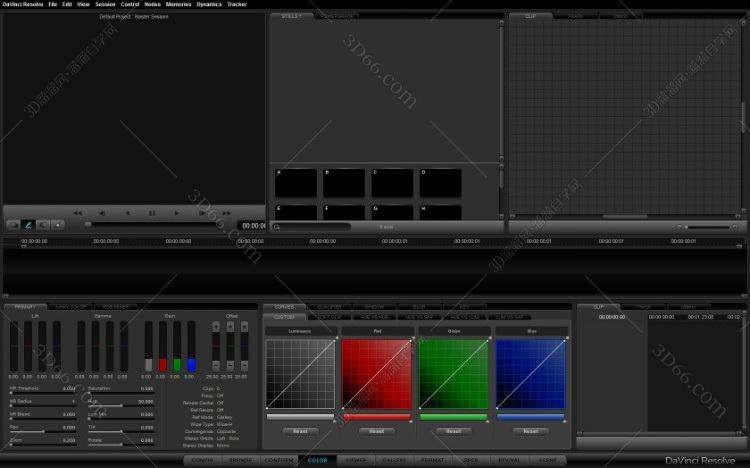Open the View menu
750x468 pixels.
pos(83,4)
